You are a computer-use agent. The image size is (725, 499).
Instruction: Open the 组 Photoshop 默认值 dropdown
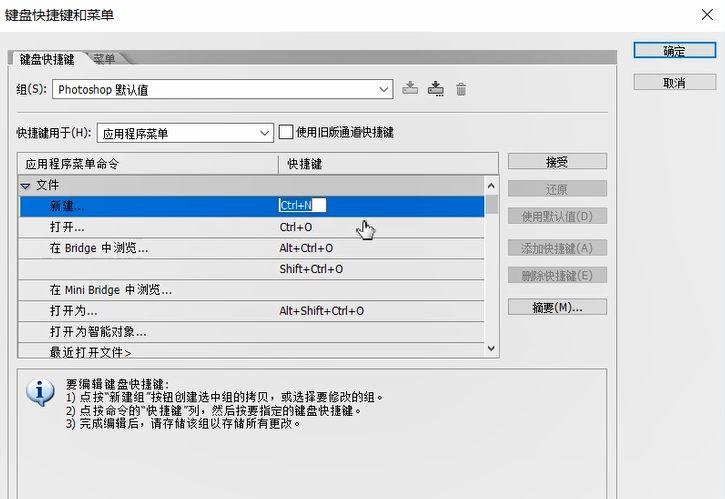point(222,89)
